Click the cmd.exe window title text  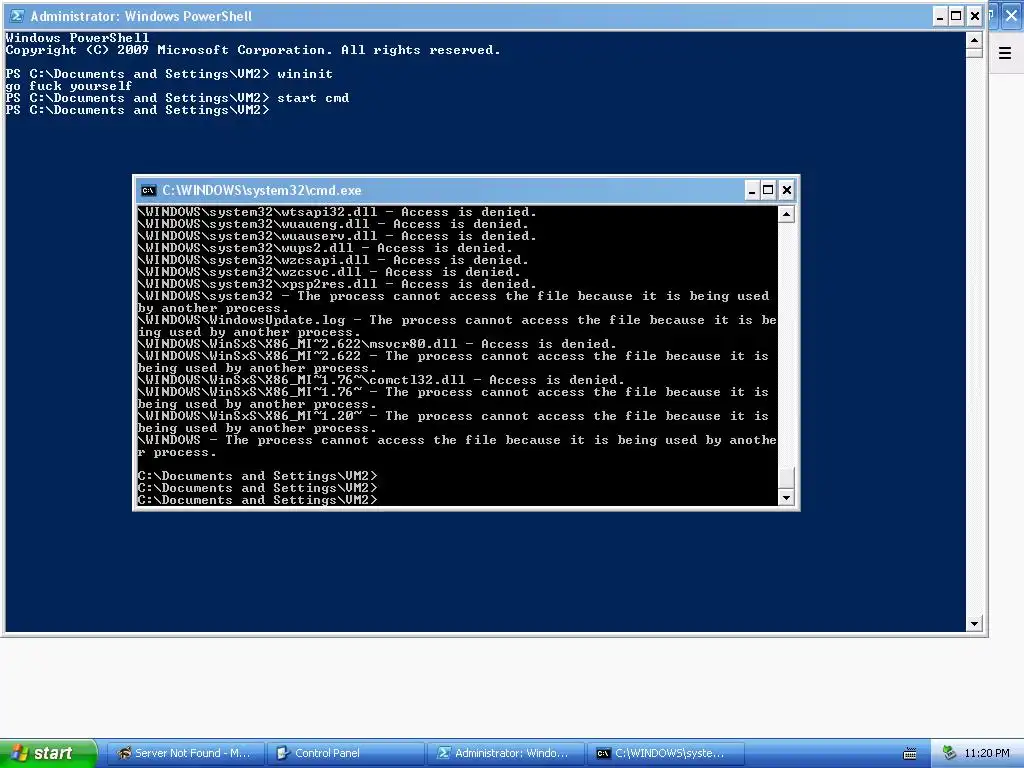pyautogui.click(x=262, y=191)
